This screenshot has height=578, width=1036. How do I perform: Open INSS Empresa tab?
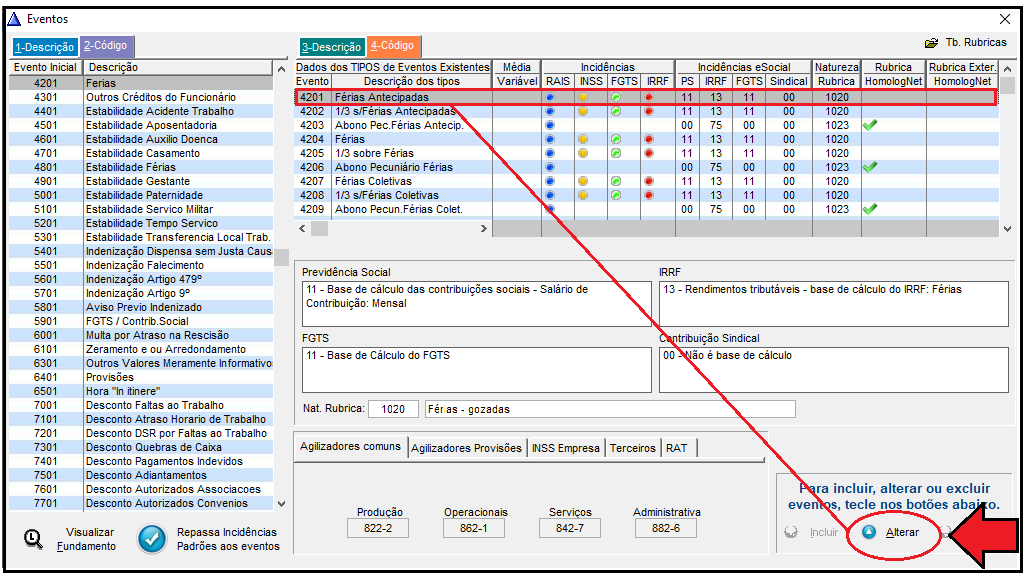coord(566,448)
